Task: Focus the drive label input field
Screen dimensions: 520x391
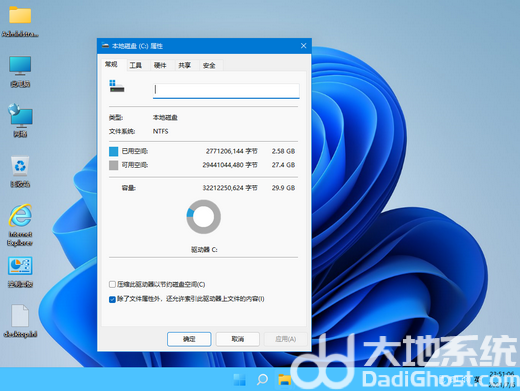Action: [x=226, y=91]
